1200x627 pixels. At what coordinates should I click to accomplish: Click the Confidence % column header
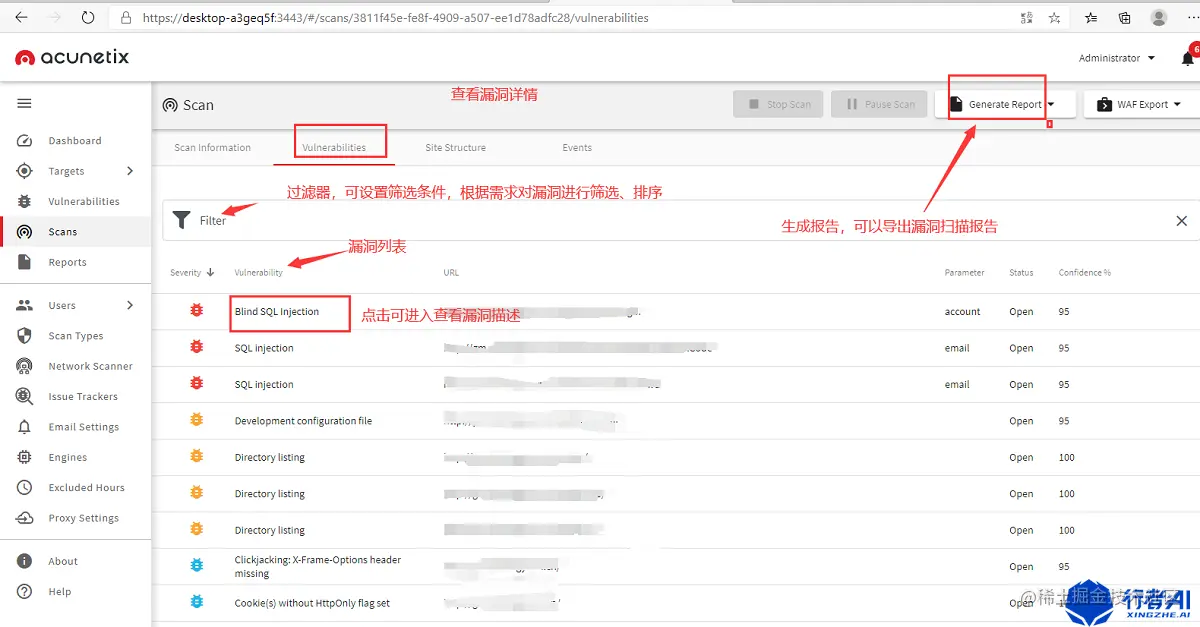1085,272
